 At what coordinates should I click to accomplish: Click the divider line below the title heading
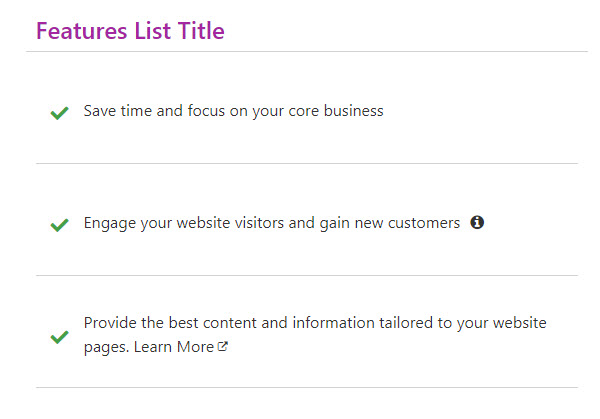pos(307,51)
